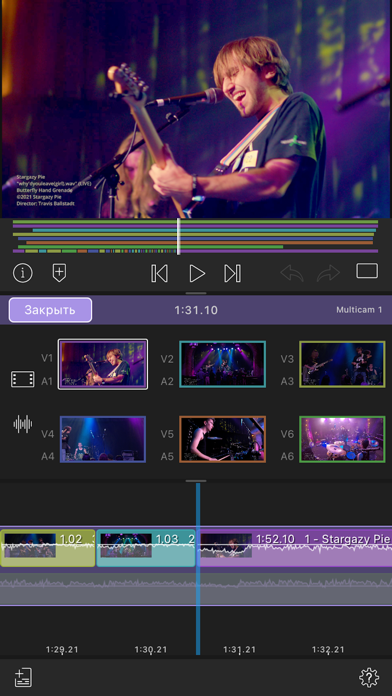Screen dimensions: 392x696
Task: Switch to camera angle V3 thumbnail
Action: tap(342, 364)
